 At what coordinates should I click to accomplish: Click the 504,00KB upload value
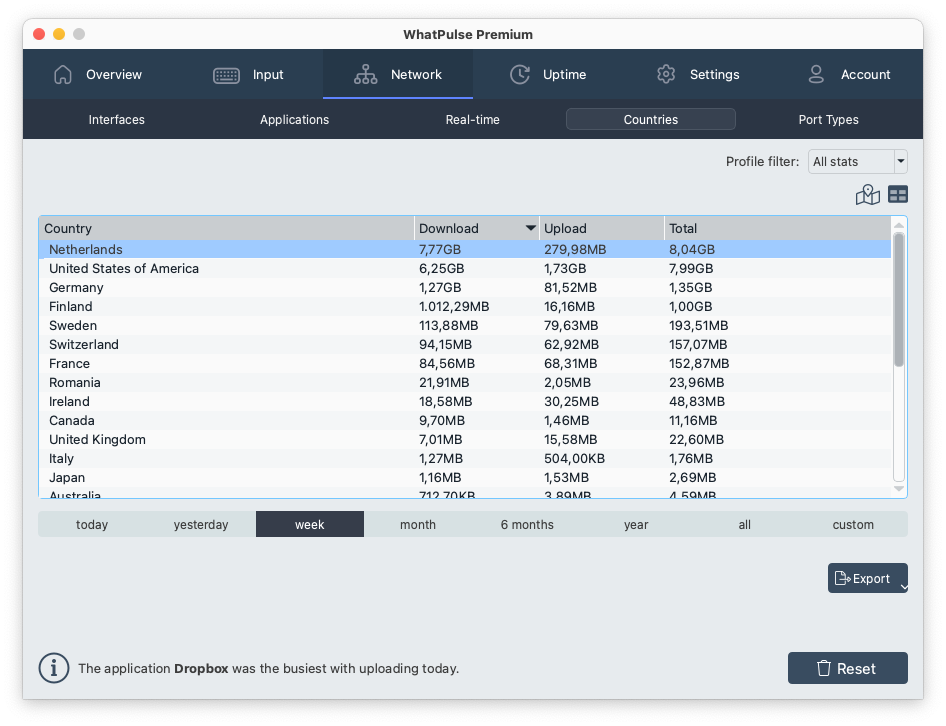(574, 459)
